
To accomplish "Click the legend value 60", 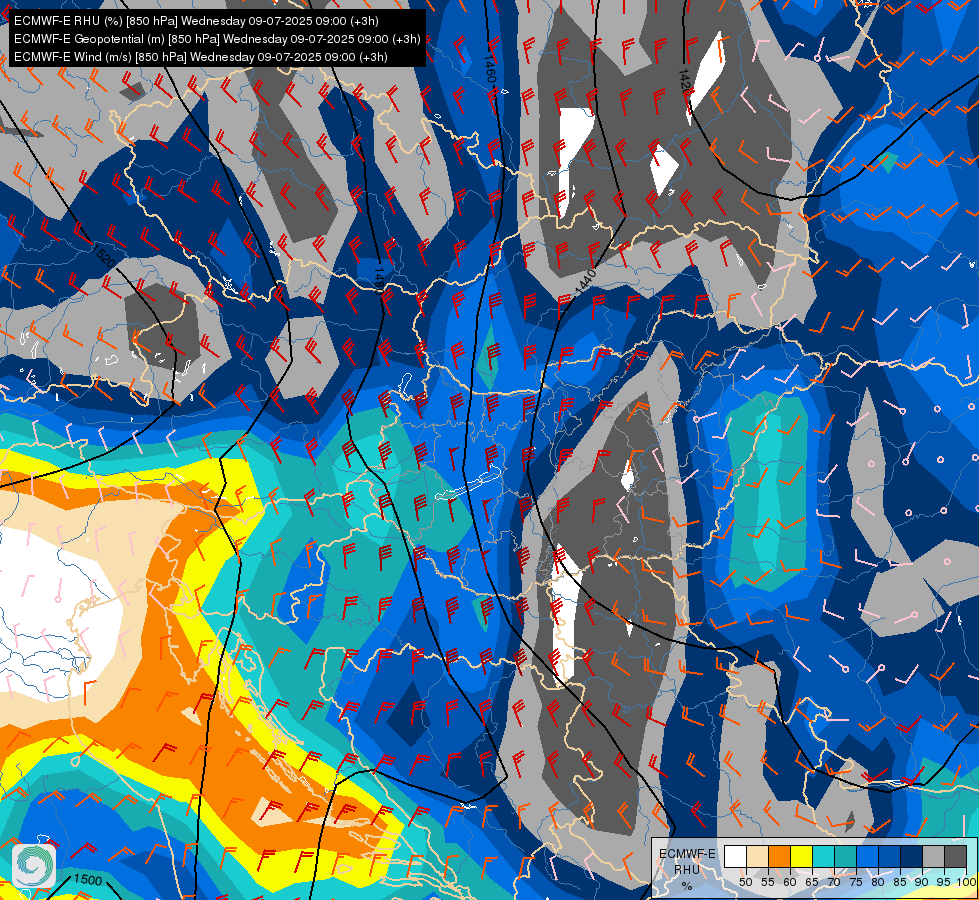I will [790, 883].
